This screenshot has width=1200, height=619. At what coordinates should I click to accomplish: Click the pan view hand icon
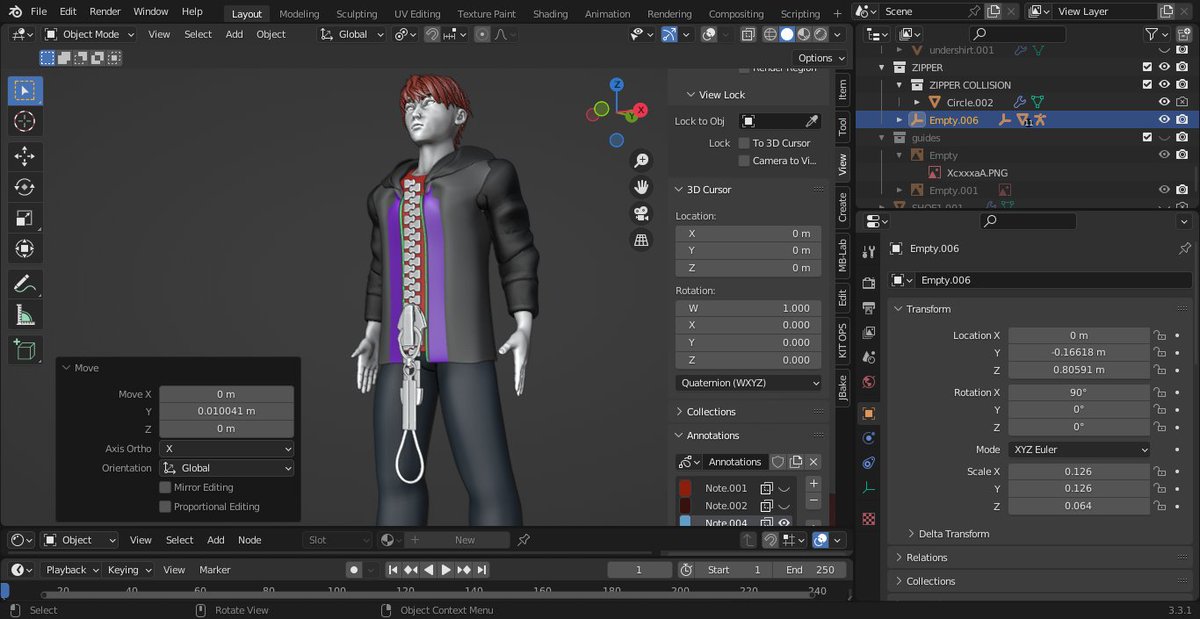642,187
